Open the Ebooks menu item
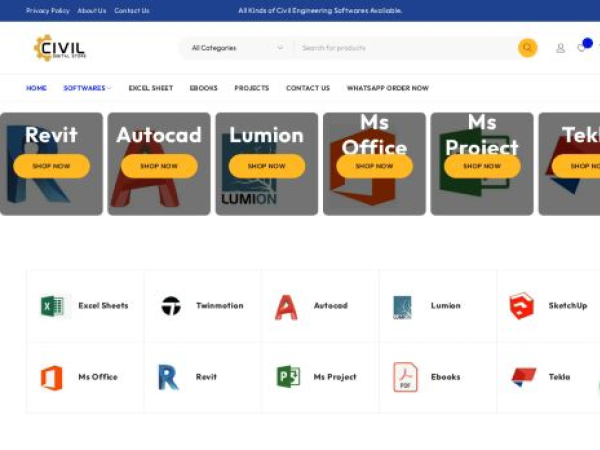This screenshot has height=450, width=600. pyautogui.click(x=204, y=88)
